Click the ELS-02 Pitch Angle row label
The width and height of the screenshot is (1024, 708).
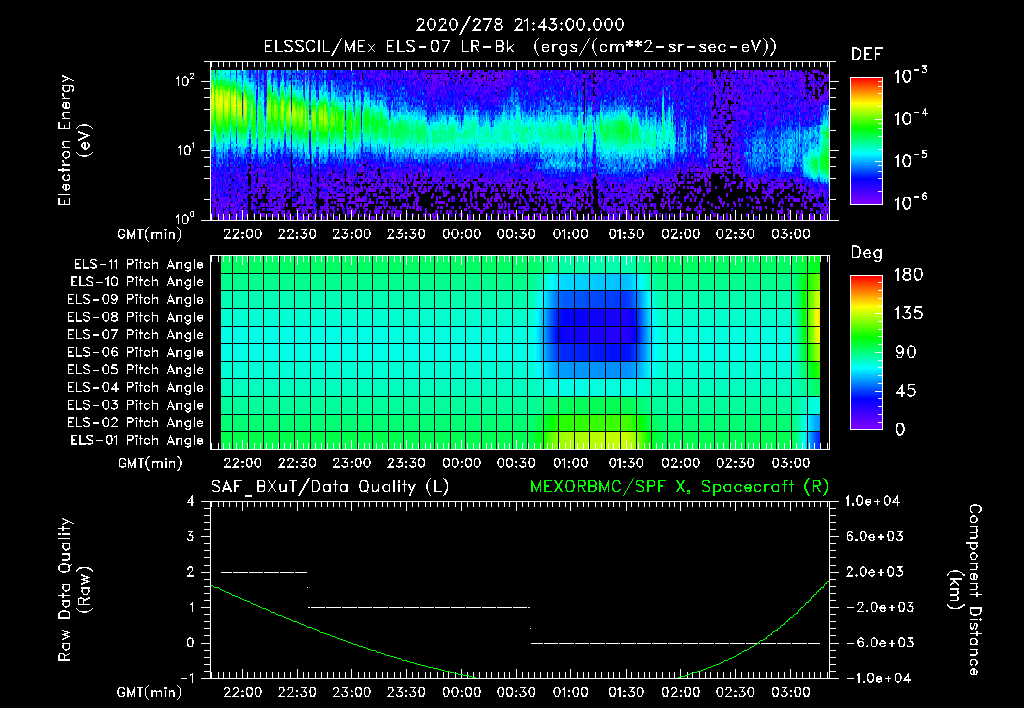click(x=135, y=423)
